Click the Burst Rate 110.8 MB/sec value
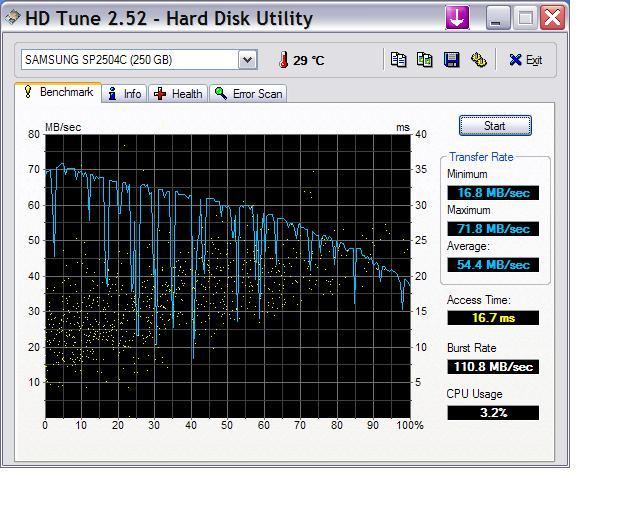640x512 pixels. click(493, 367)
